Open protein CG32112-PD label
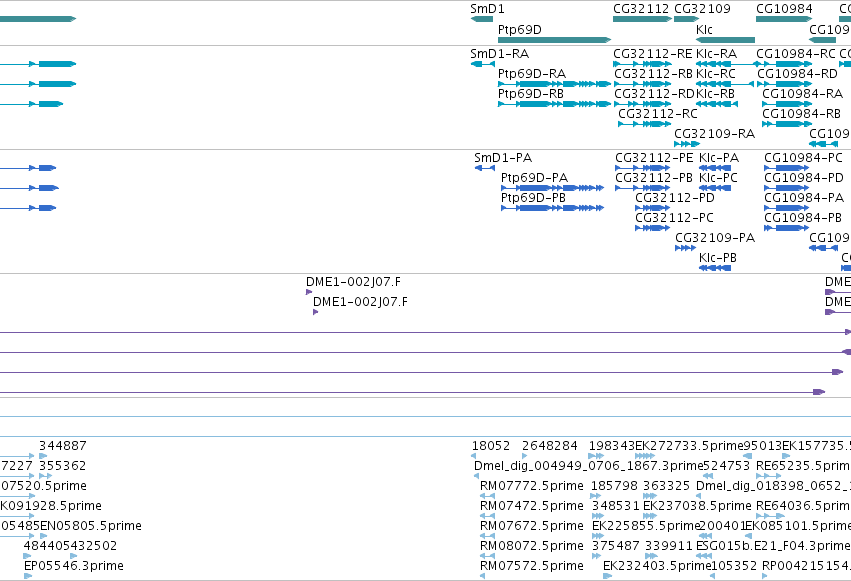 click(x=675, y=197)
